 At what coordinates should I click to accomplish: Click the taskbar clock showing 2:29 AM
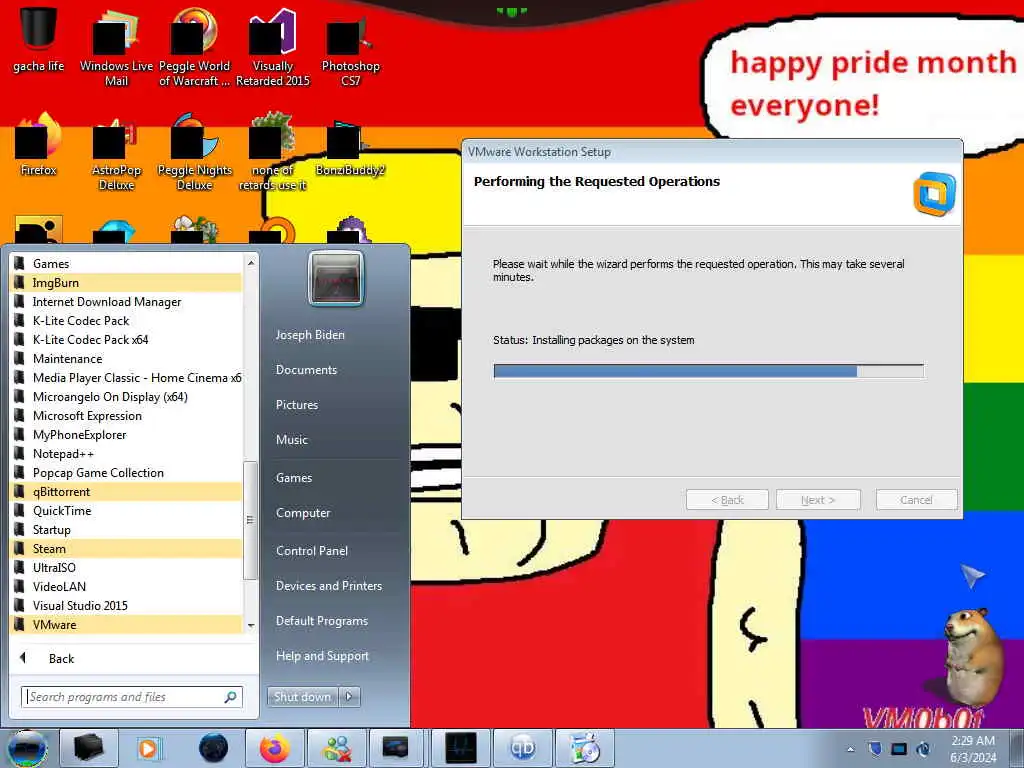click(973, 749)
